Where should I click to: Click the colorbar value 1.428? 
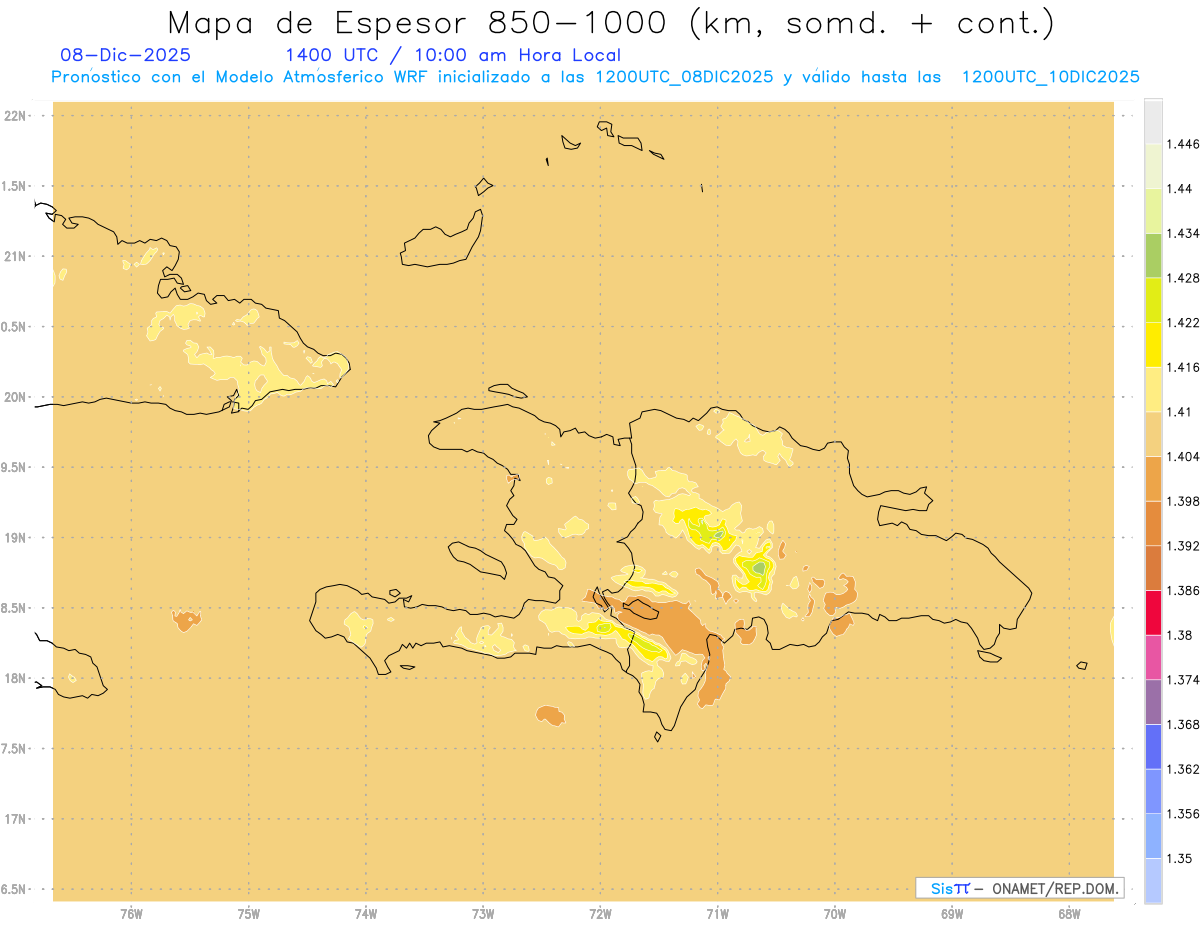[x=1183, y=278]
